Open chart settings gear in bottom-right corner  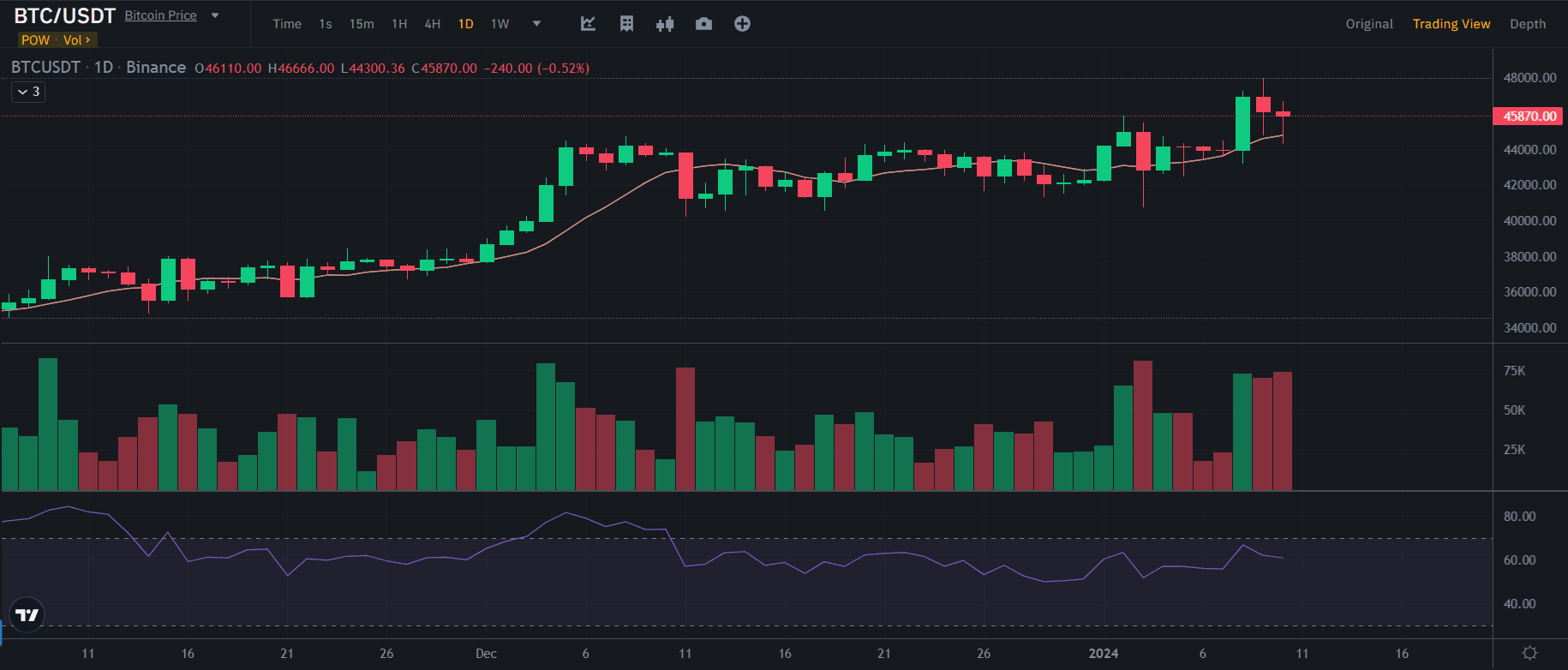point(1529,654)
